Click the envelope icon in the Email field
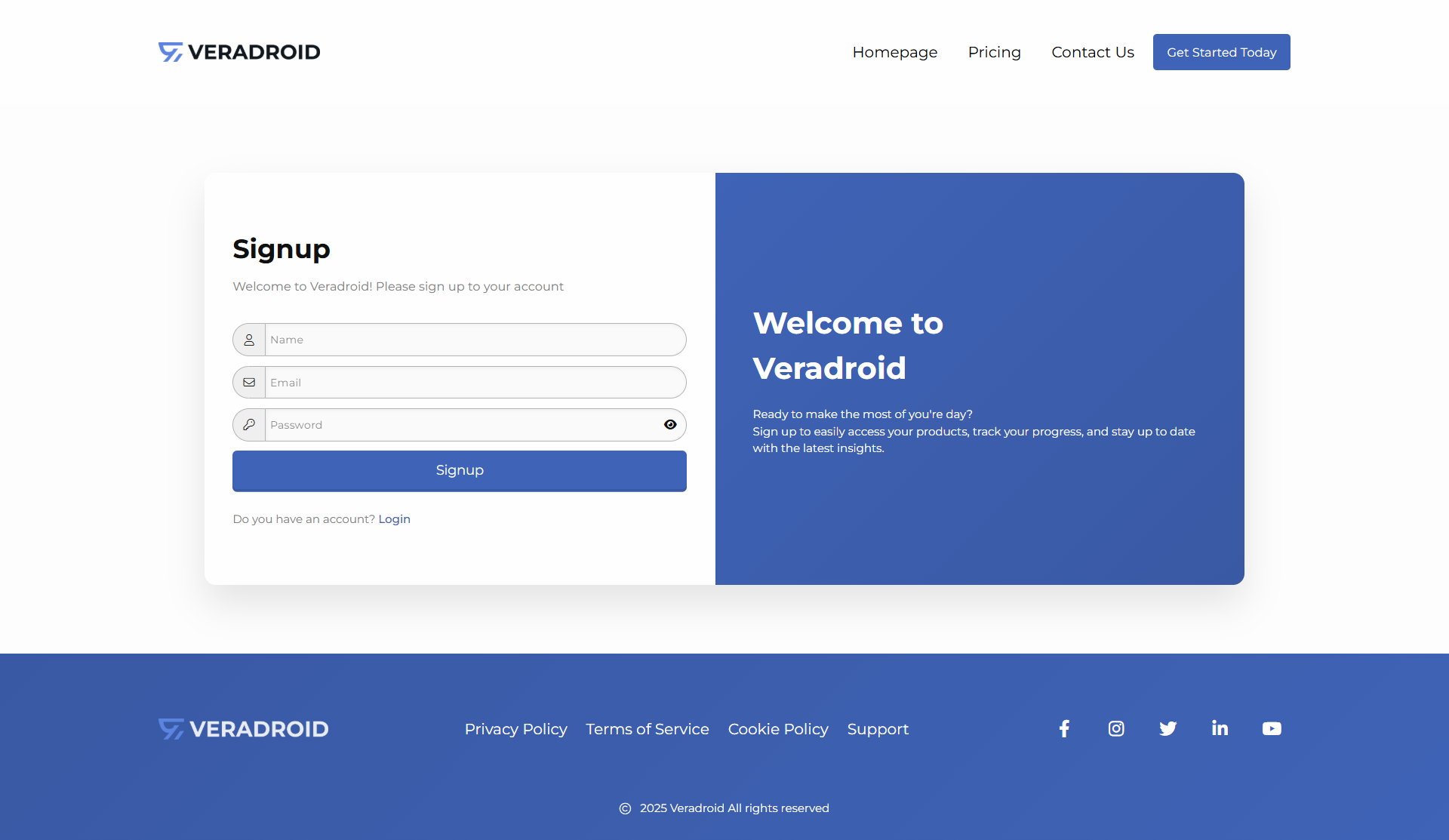The image size is (1449, 840). (x=248, y=382)
